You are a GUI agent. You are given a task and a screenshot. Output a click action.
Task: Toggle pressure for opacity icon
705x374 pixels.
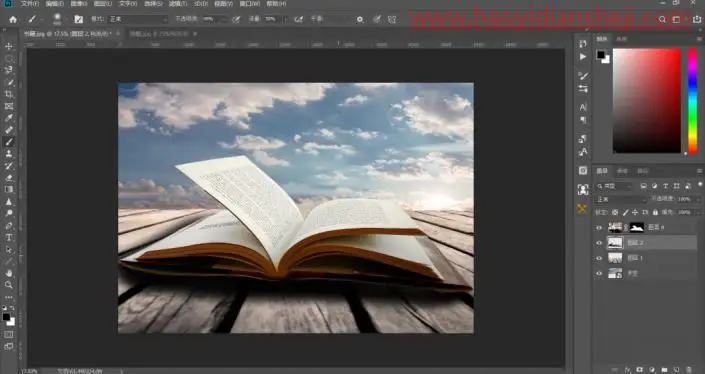point(236,19)
